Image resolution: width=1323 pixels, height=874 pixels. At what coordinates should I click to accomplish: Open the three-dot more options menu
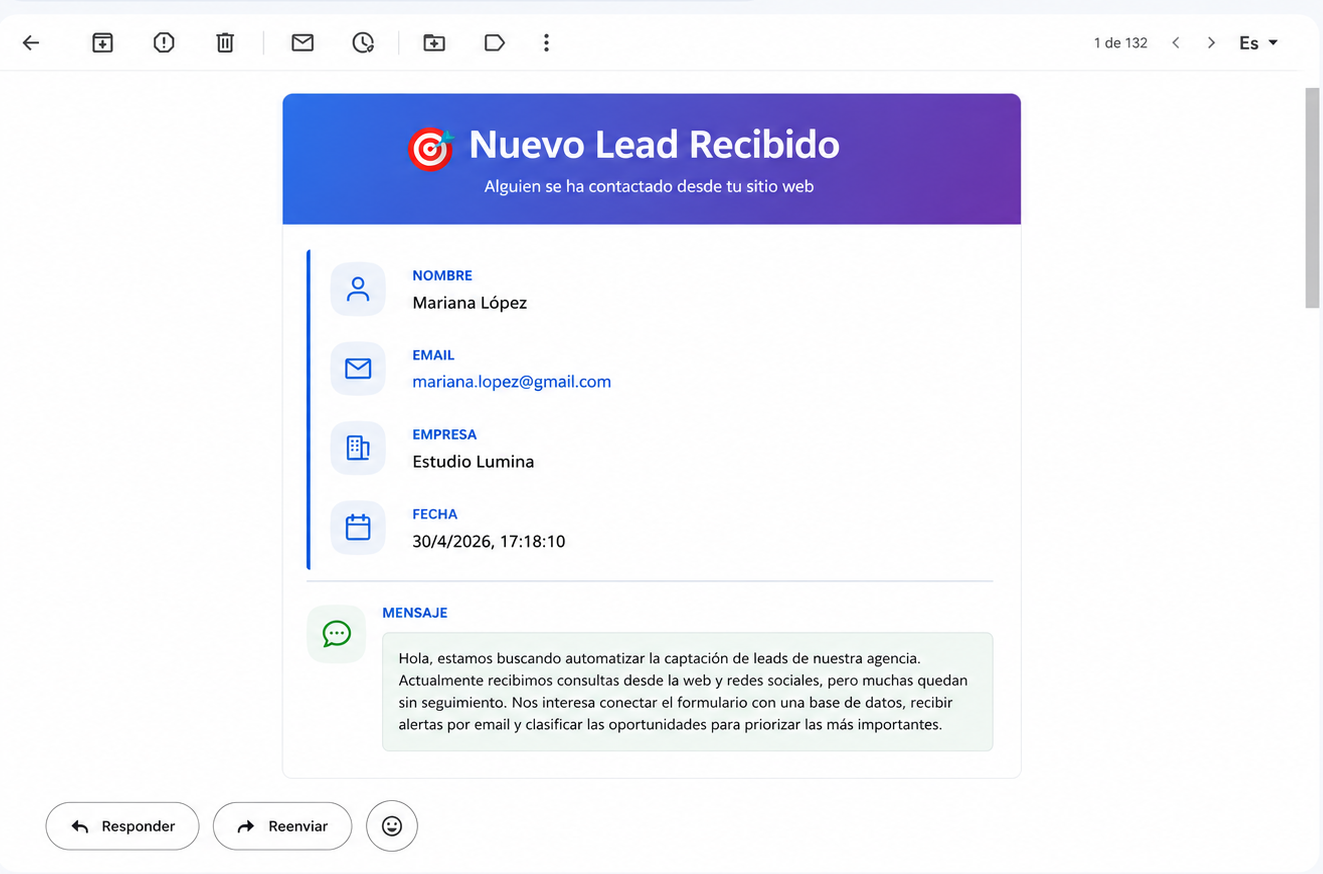[x=546, y=43]
